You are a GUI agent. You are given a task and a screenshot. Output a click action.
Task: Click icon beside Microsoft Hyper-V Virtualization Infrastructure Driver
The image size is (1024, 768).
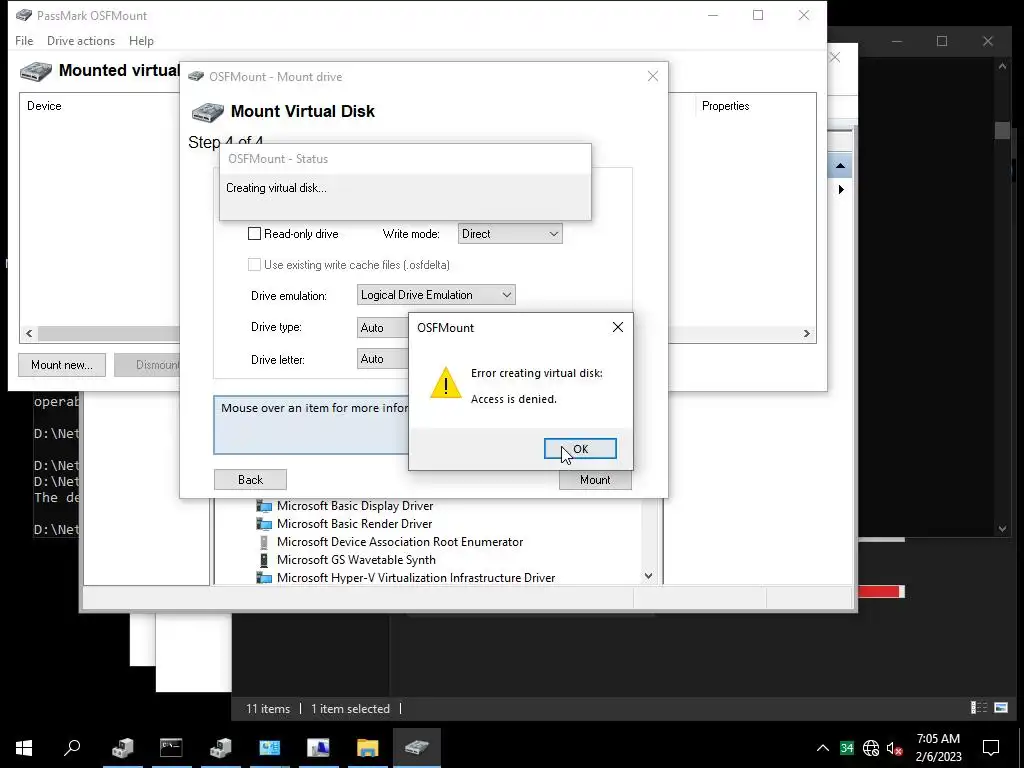pyautogui.click(x=264, y=578)
